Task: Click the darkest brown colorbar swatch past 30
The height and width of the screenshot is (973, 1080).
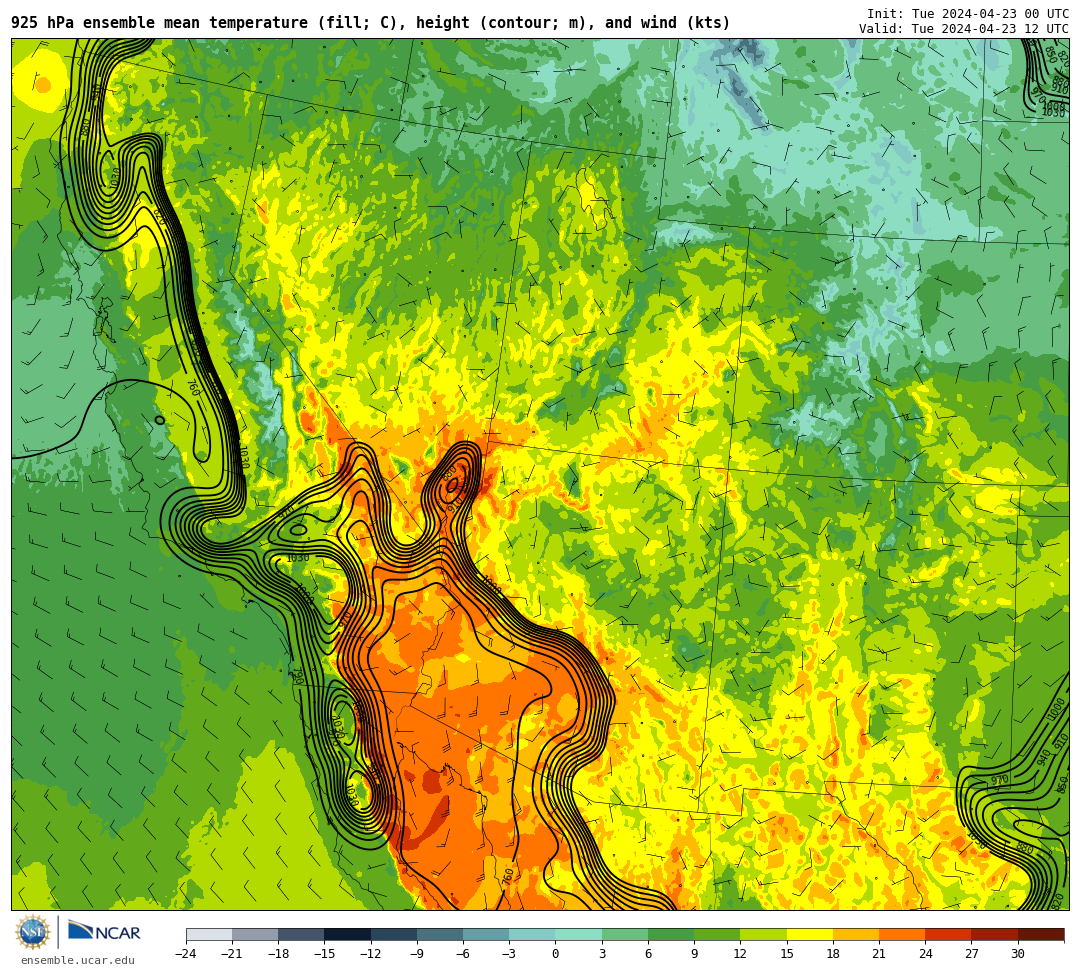Action: pos(1041,934)
